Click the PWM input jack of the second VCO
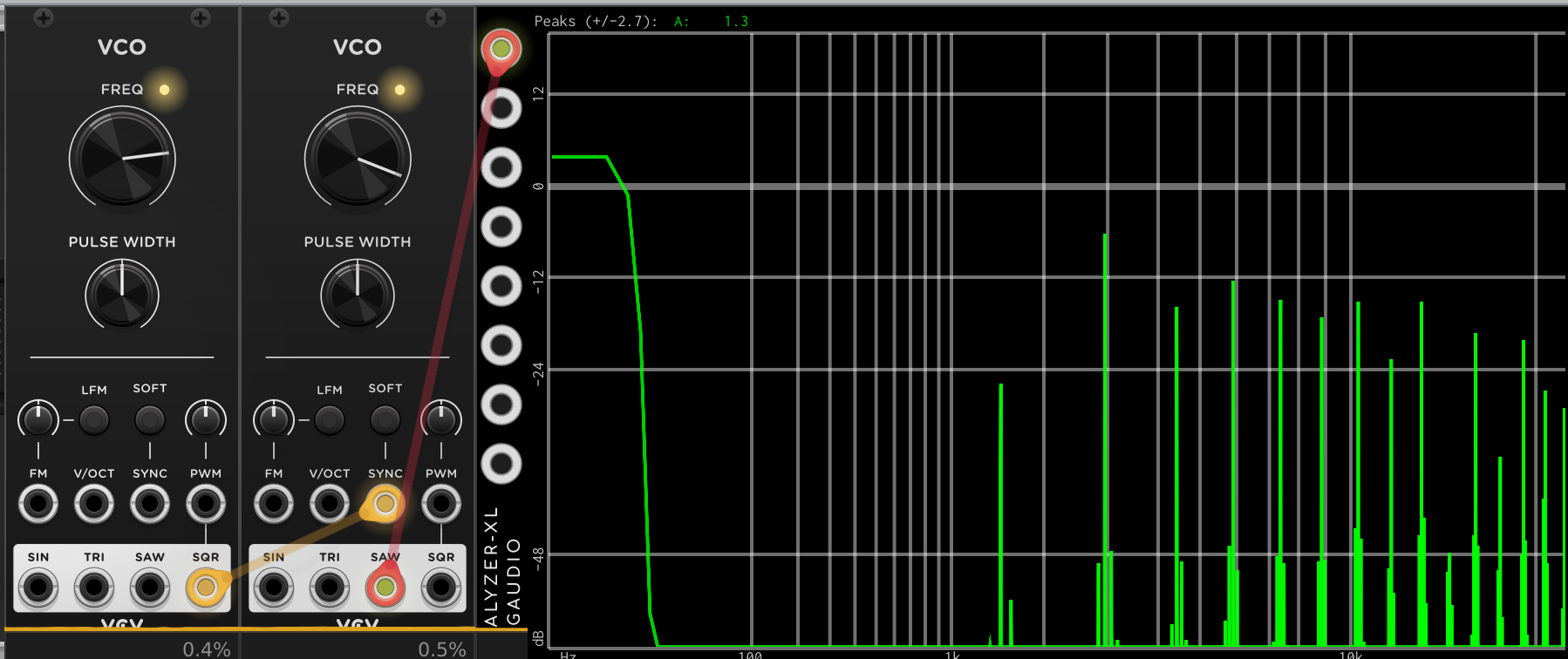The width and height of the screenshot is (1568, 659). pyautogui.click(x=441, y=503)
